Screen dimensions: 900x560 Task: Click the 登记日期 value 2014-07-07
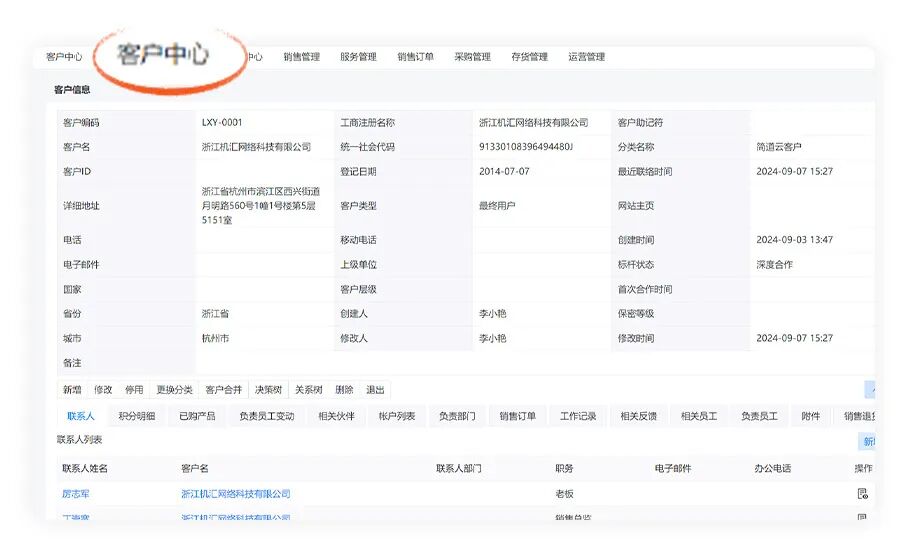(504, 171)
